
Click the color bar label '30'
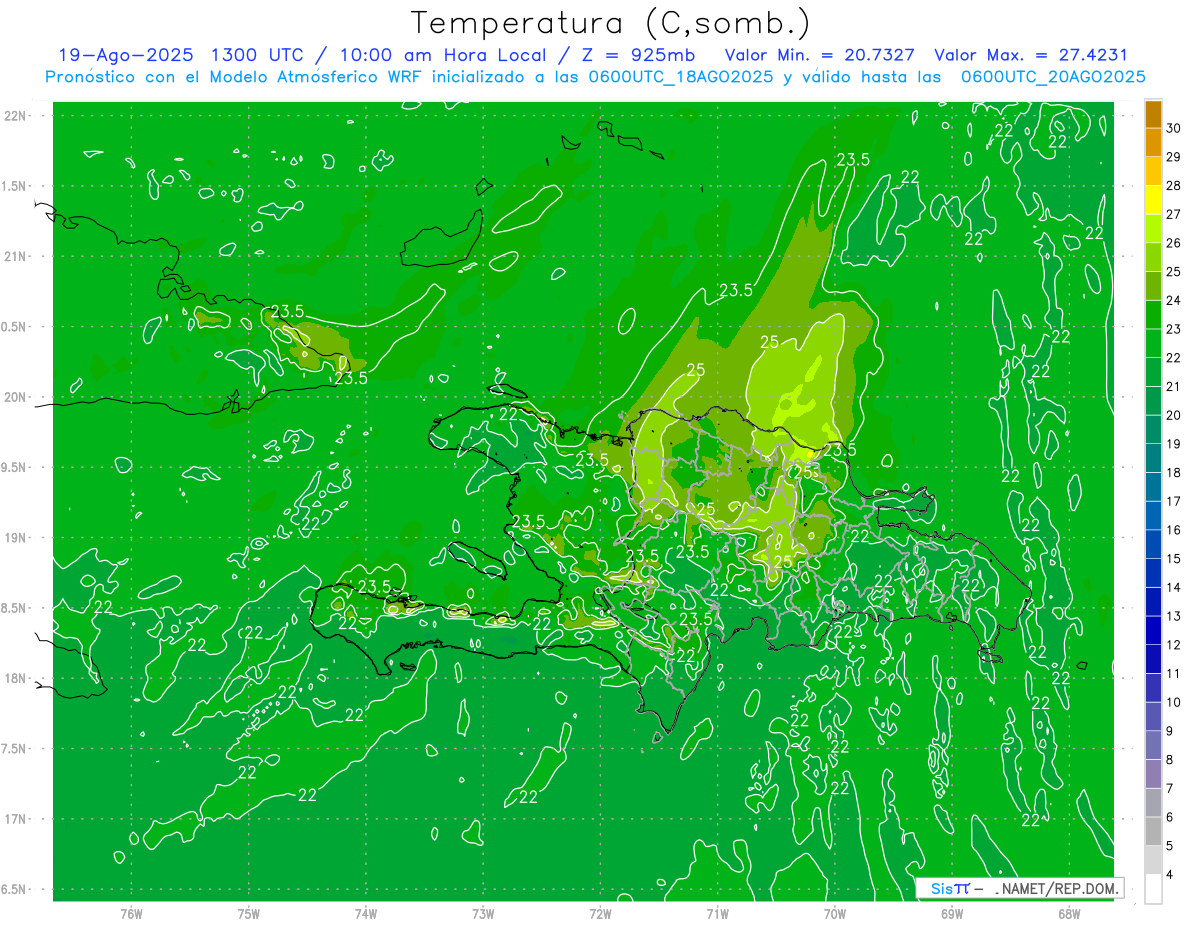pyautogui.click(x=1174, y=129)
